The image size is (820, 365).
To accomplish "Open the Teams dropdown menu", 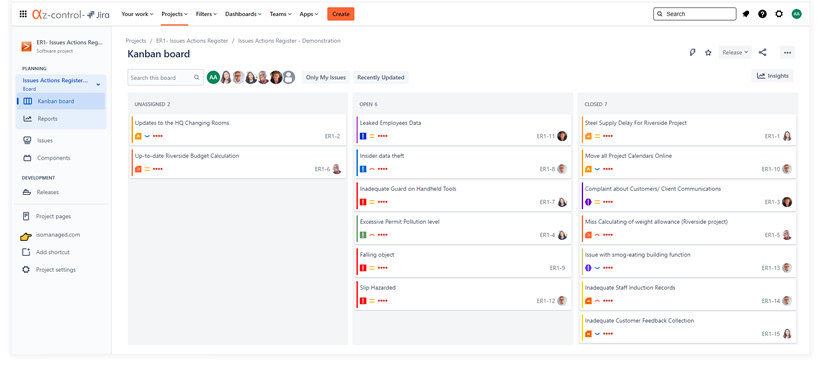I will [x=280, y=14].
